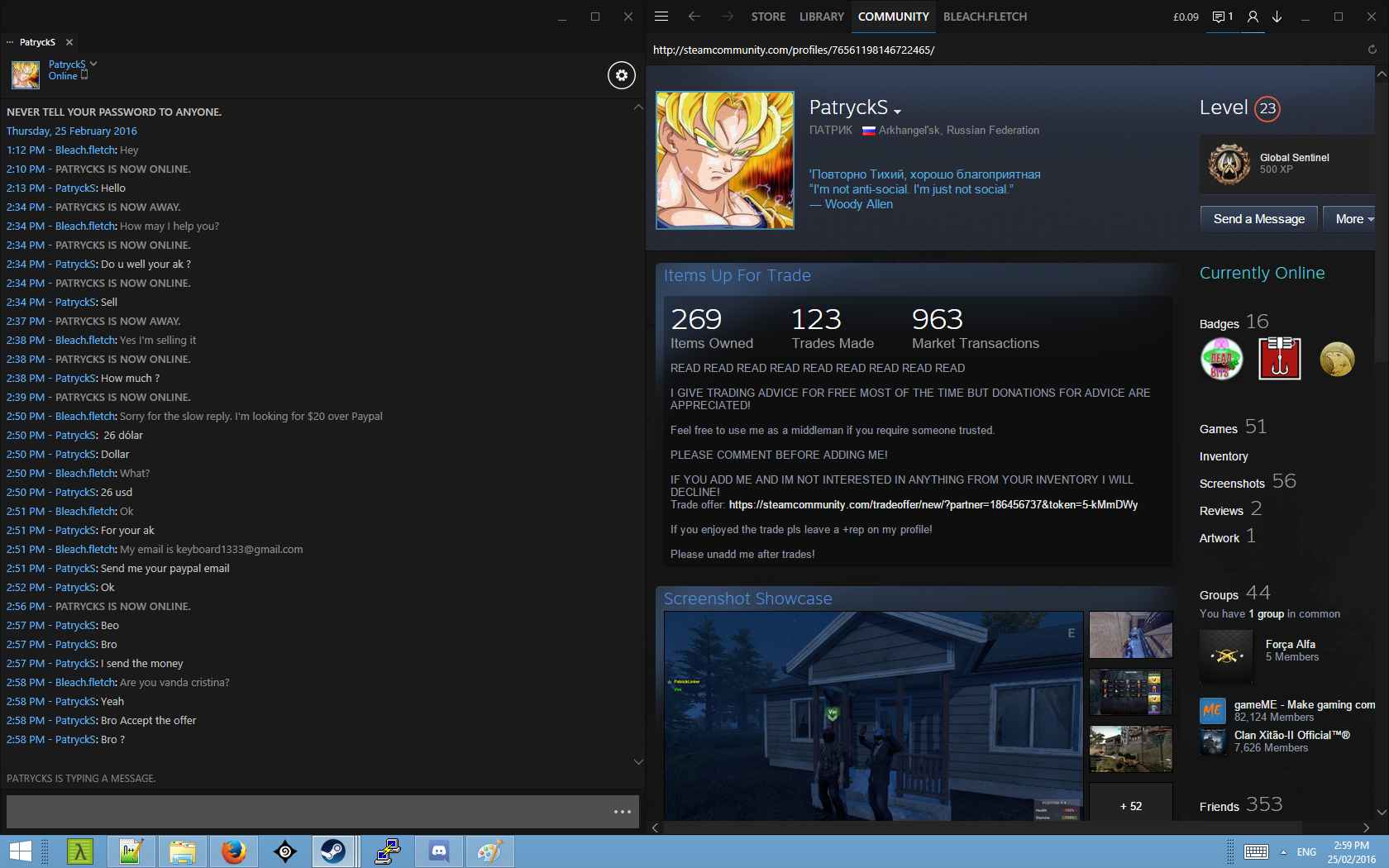Open the downloads arrow icon
Screen dimensions: 1389x868
(1277, 17)
